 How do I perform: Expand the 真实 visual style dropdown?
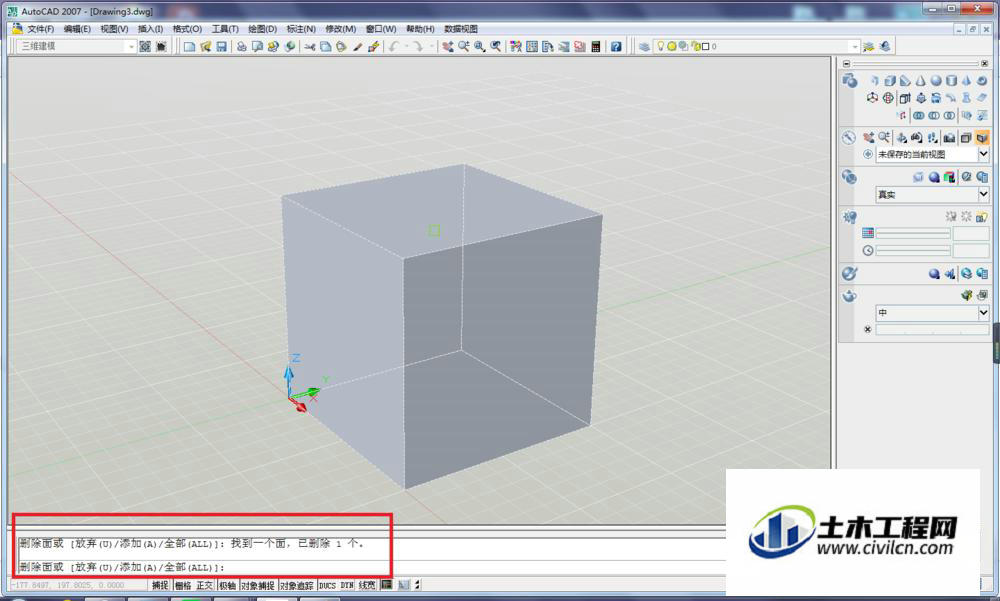pos(983,194)
